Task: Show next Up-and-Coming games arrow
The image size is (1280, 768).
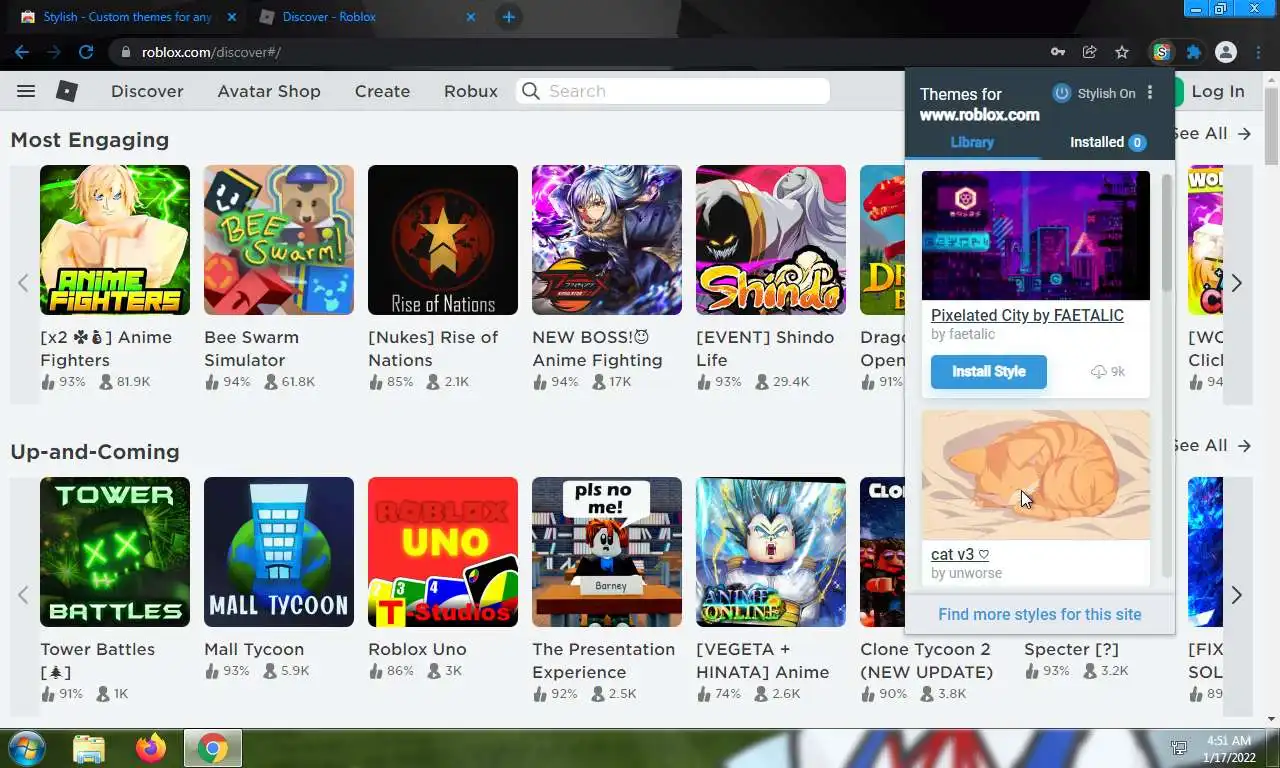Action: [1237, 595]
